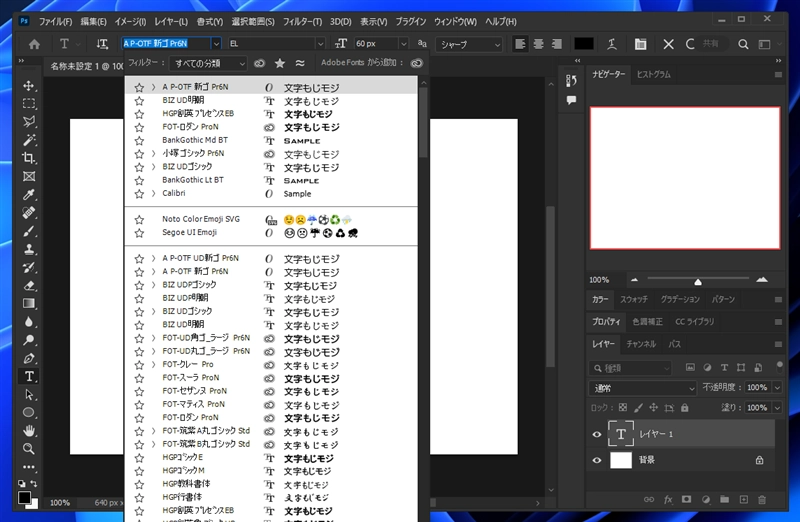Image resolution: width=800 pixels, height=522 pixels.
Task: Favorite the Calibri font star
Action: point(139,194)
